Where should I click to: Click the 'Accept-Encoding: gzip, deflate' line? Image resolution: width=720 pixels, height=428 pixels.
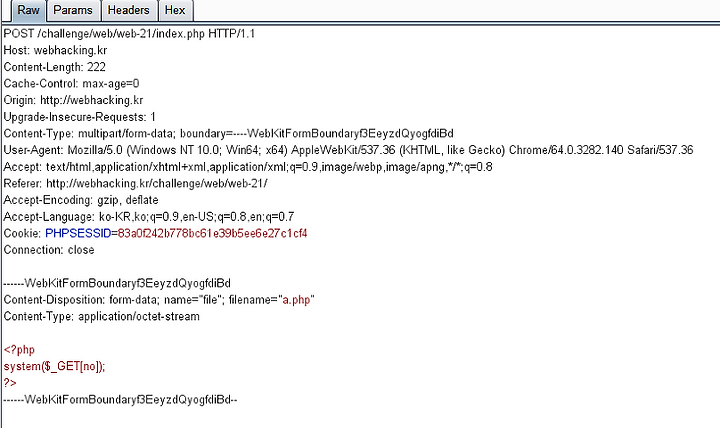click(81, 200)
